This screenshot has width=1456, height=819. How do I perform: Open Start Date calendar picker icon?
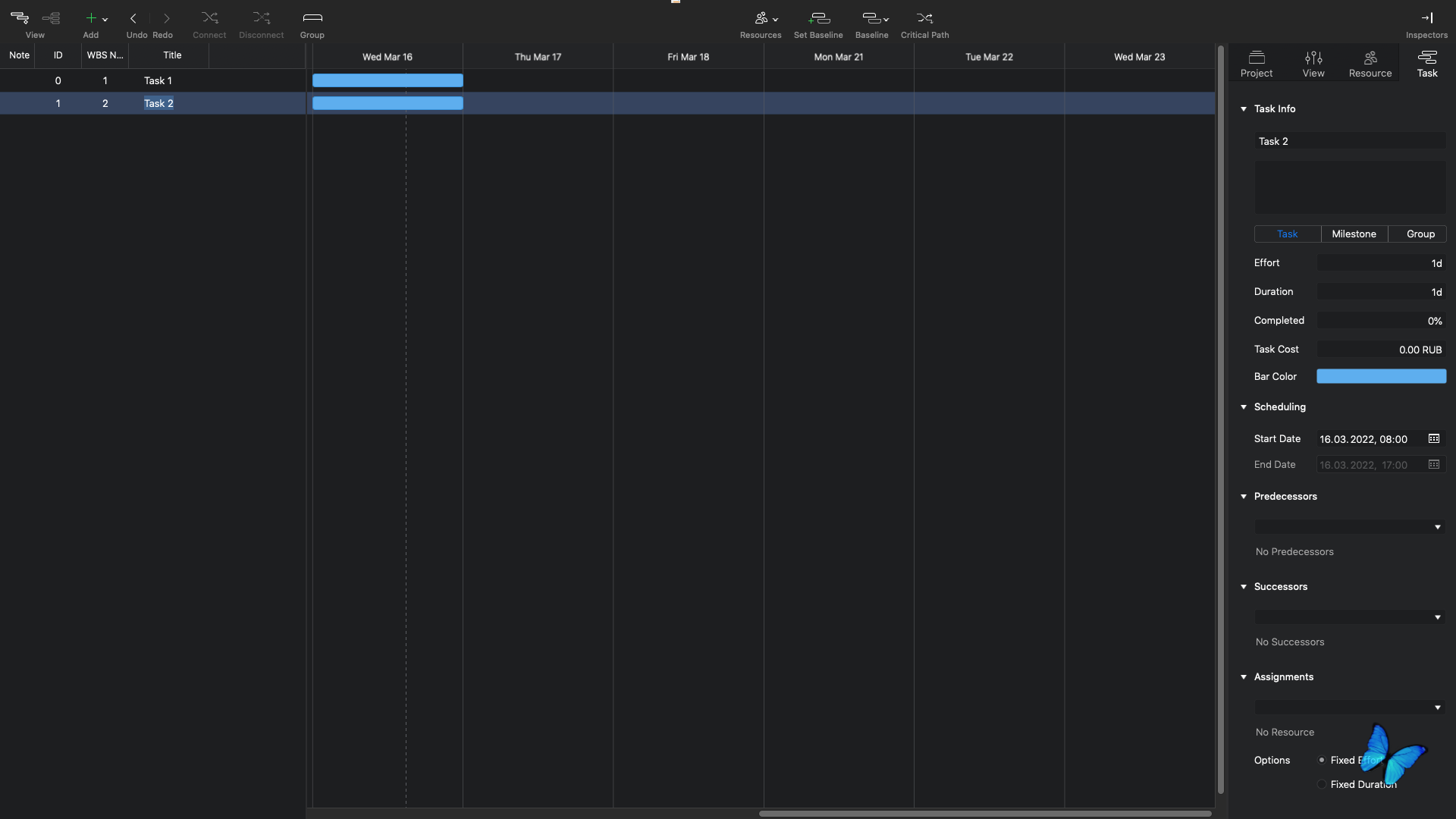pyautogui.click(x=1433, y=439)
